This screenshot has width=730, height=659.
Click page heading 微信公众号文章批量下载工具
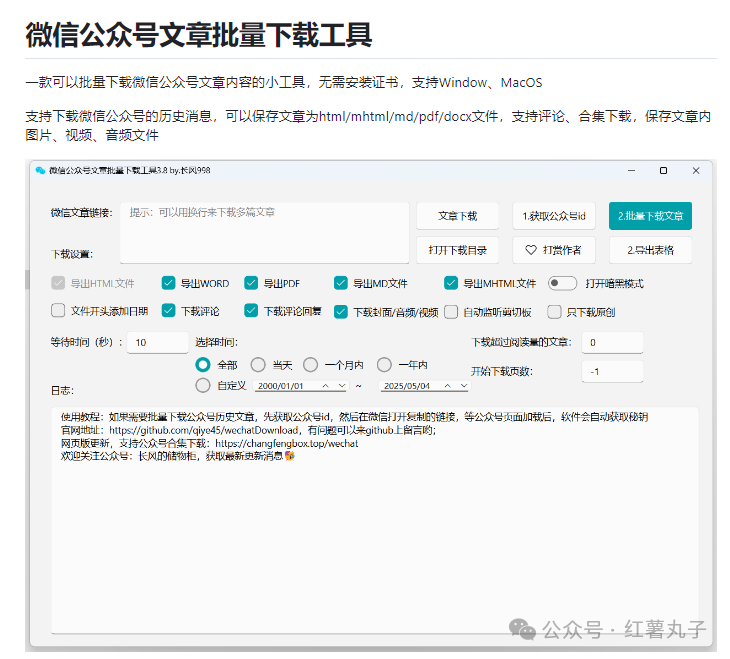pos(199,35)
